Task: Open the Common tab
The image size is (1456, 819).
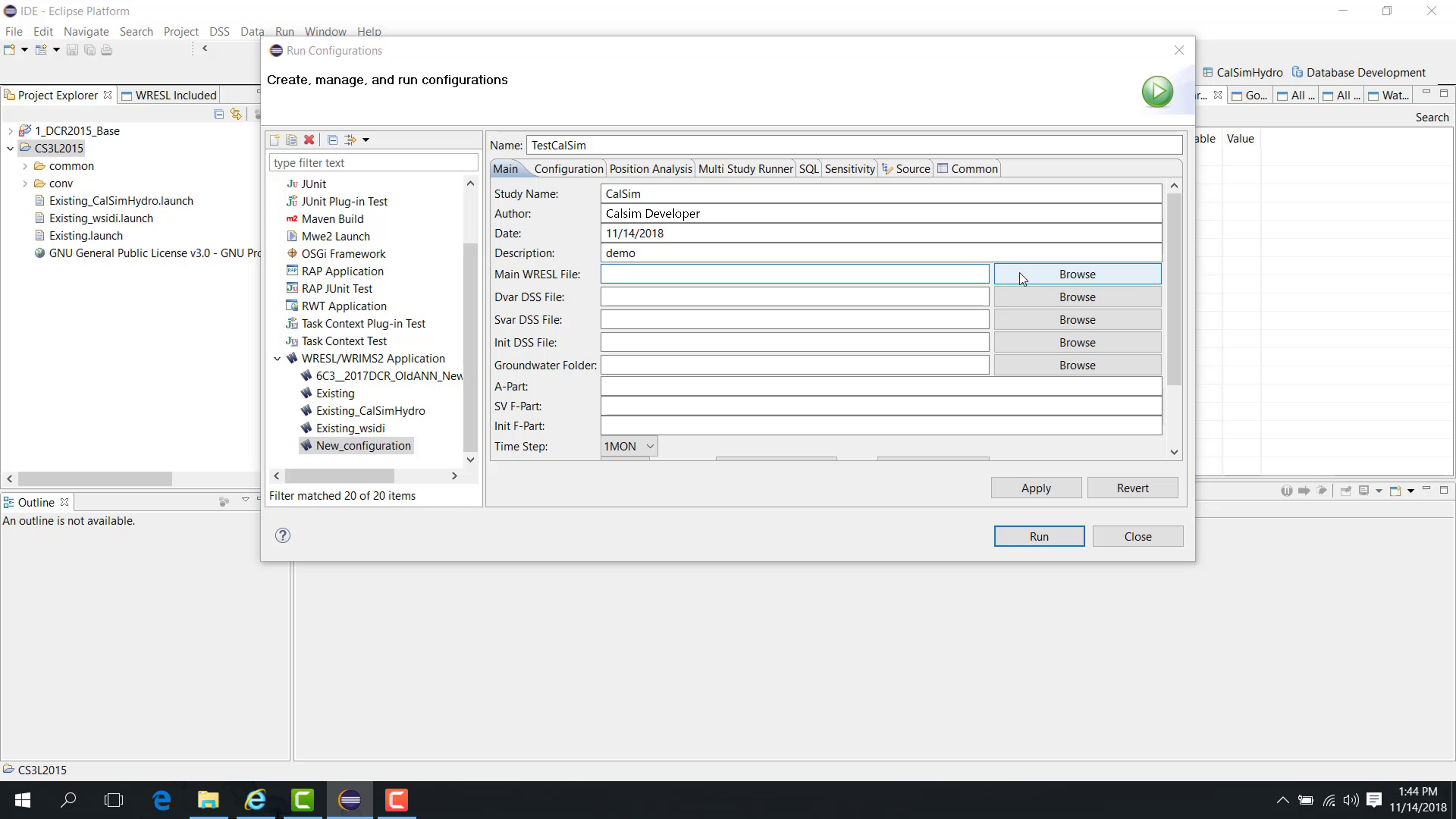Action: (968, 168)
